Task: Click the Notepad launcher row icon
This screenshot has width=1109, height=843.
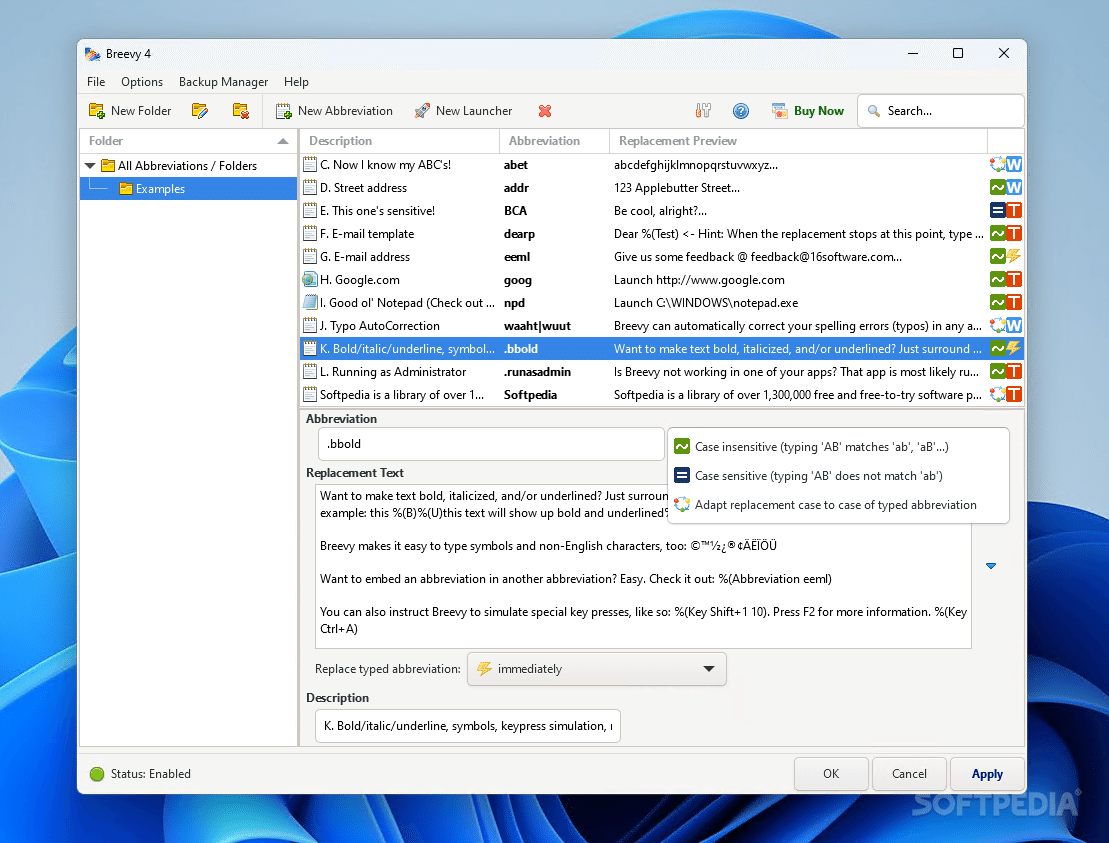Action: (310, 303)
